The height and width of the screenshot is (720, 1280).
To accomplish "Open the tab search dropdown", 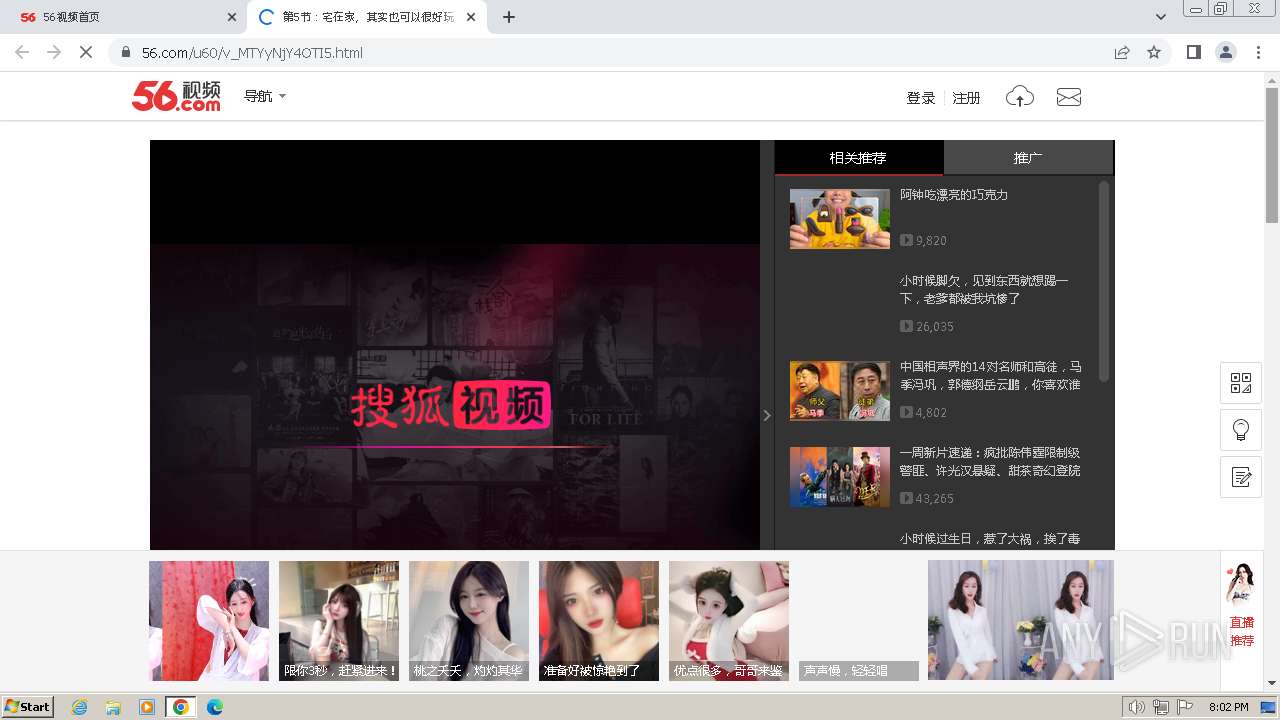I will [x=1161, y=17].
